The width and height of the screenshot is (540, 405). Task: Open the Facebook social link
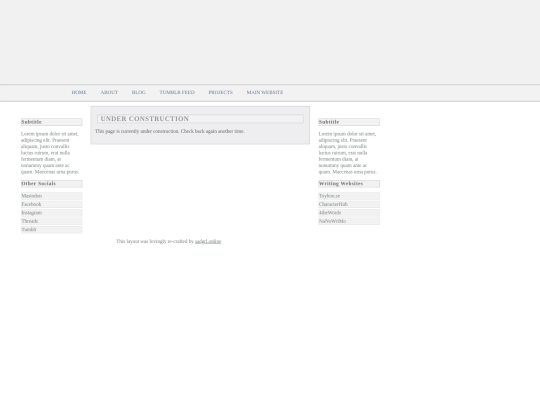coord(52,204)
